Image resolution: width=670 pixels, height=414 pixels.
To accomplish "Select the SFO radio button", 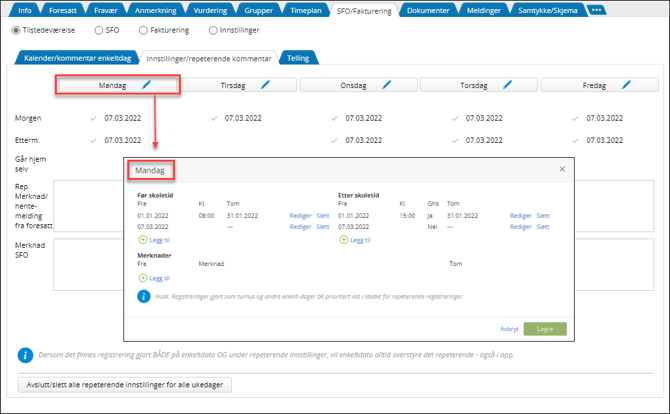I will click(98, 30).
